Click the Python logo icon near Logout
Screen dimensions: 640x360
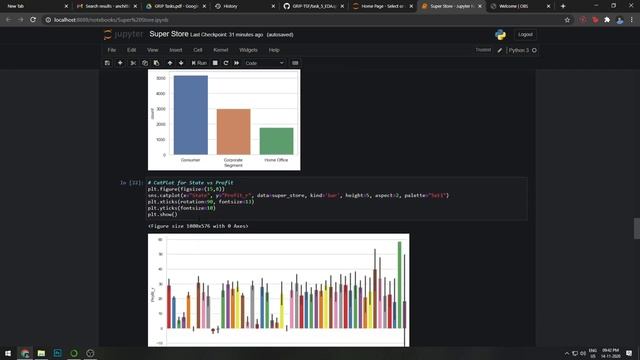tap(500, 35)
